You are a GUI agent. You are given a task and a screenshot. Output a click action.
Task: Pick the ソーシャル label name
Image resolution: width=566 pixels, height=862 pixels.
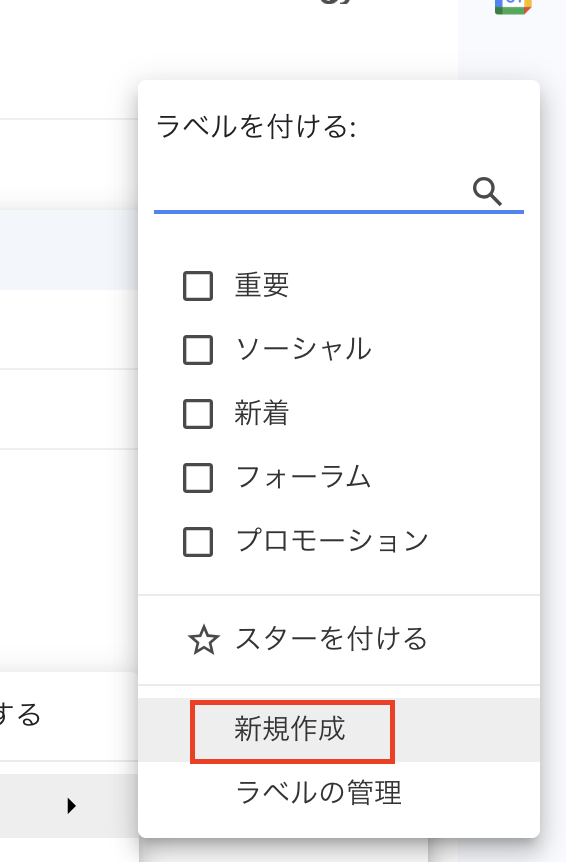[x=303, y=350]
